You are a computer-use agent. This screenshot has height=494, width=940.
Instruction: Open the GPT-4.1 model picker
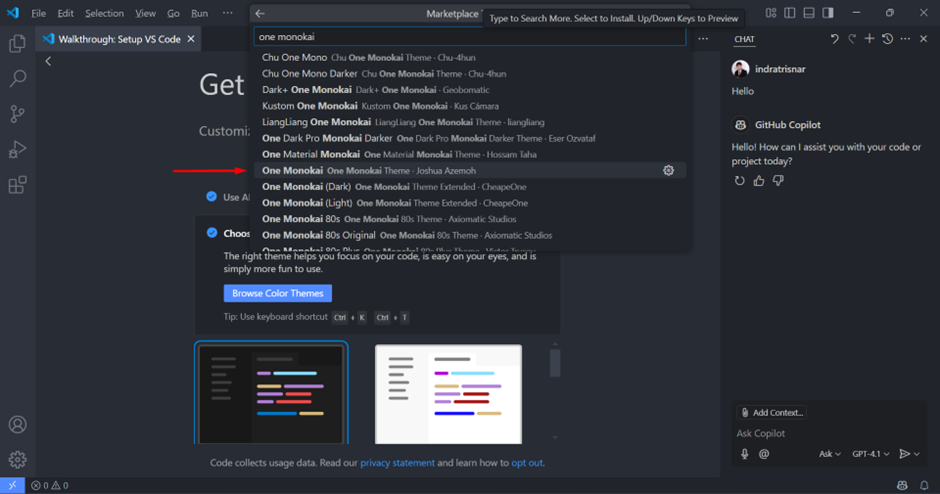pyautogui.click(x=870, y=454)
